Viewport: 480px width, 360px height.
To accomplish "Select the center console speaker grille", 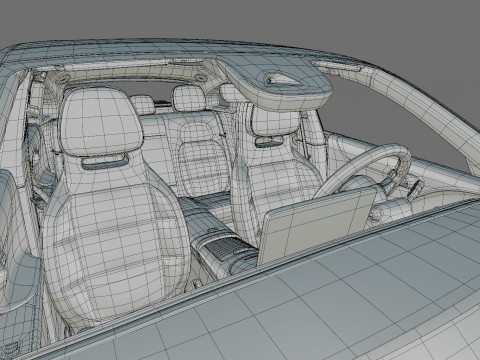I will (228, 246).
